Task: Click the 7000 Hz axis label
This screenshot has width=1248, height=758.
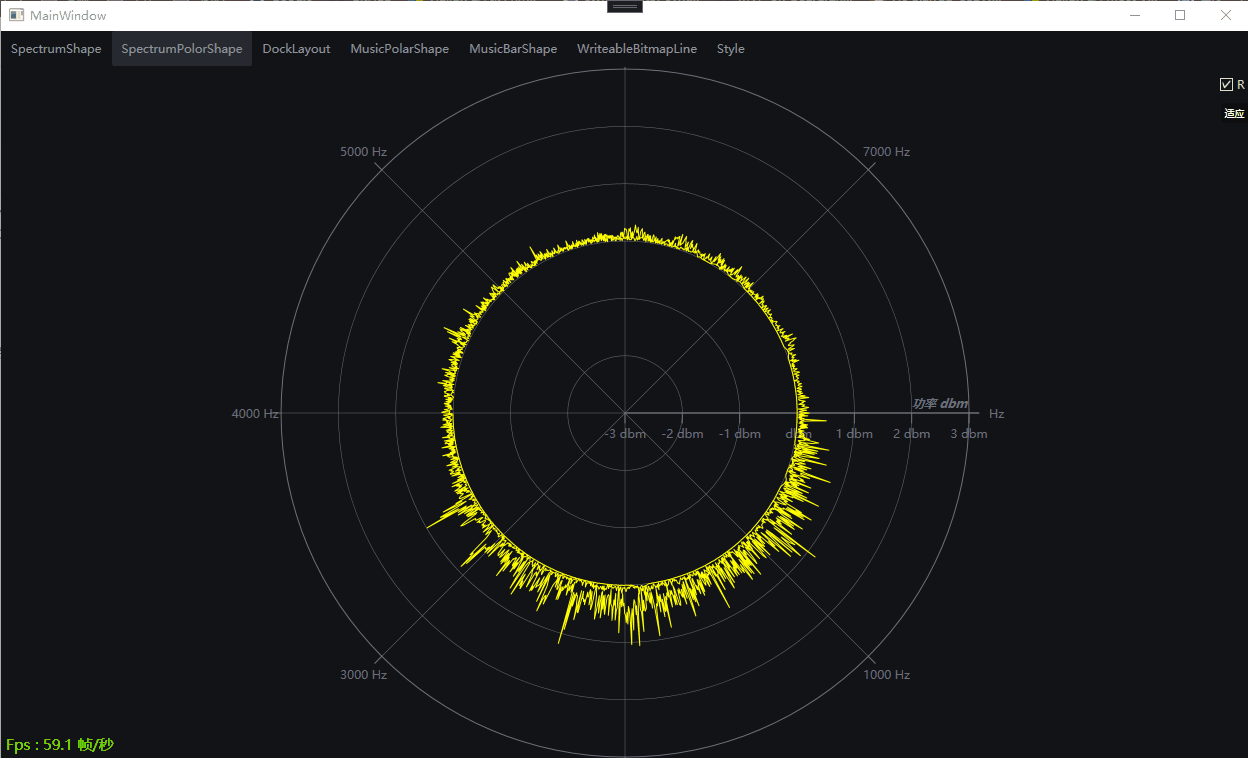Action: coord(886,152)
